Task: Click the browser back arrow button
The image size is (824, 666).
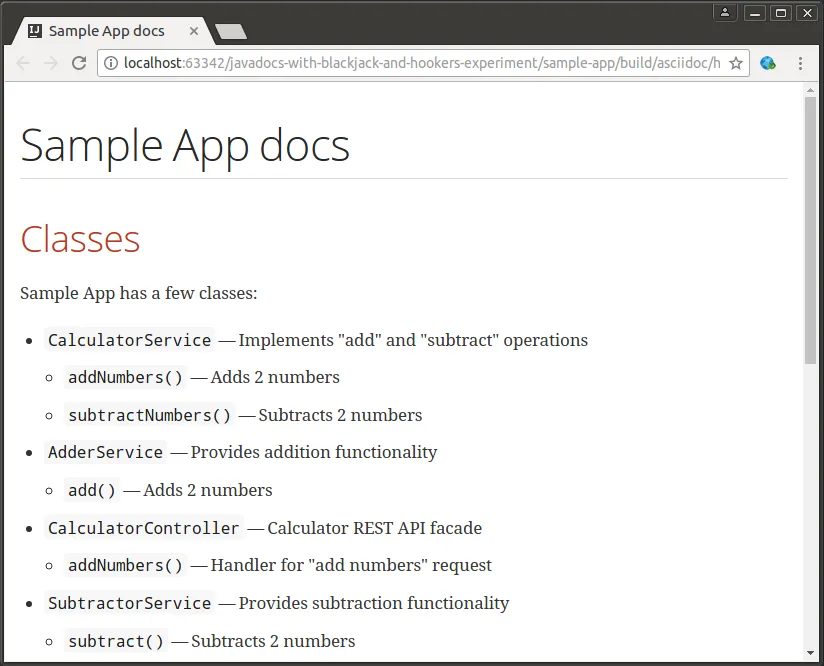Action: (x=23, y=63)
